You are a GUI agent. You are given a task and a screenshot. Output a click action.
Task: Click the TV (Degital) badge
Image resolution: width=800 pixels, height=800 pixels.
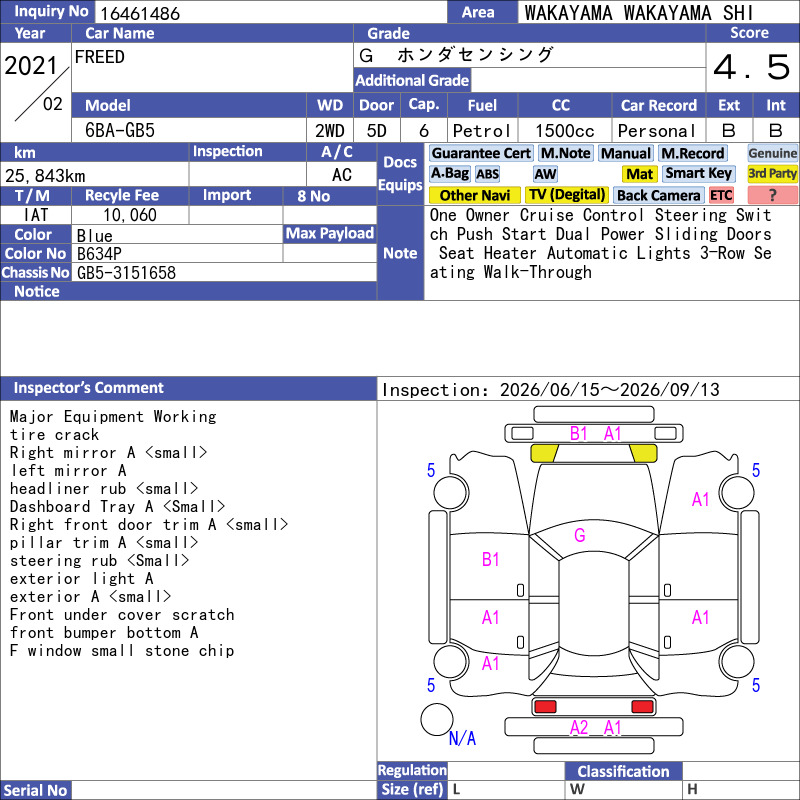[566, 195]
